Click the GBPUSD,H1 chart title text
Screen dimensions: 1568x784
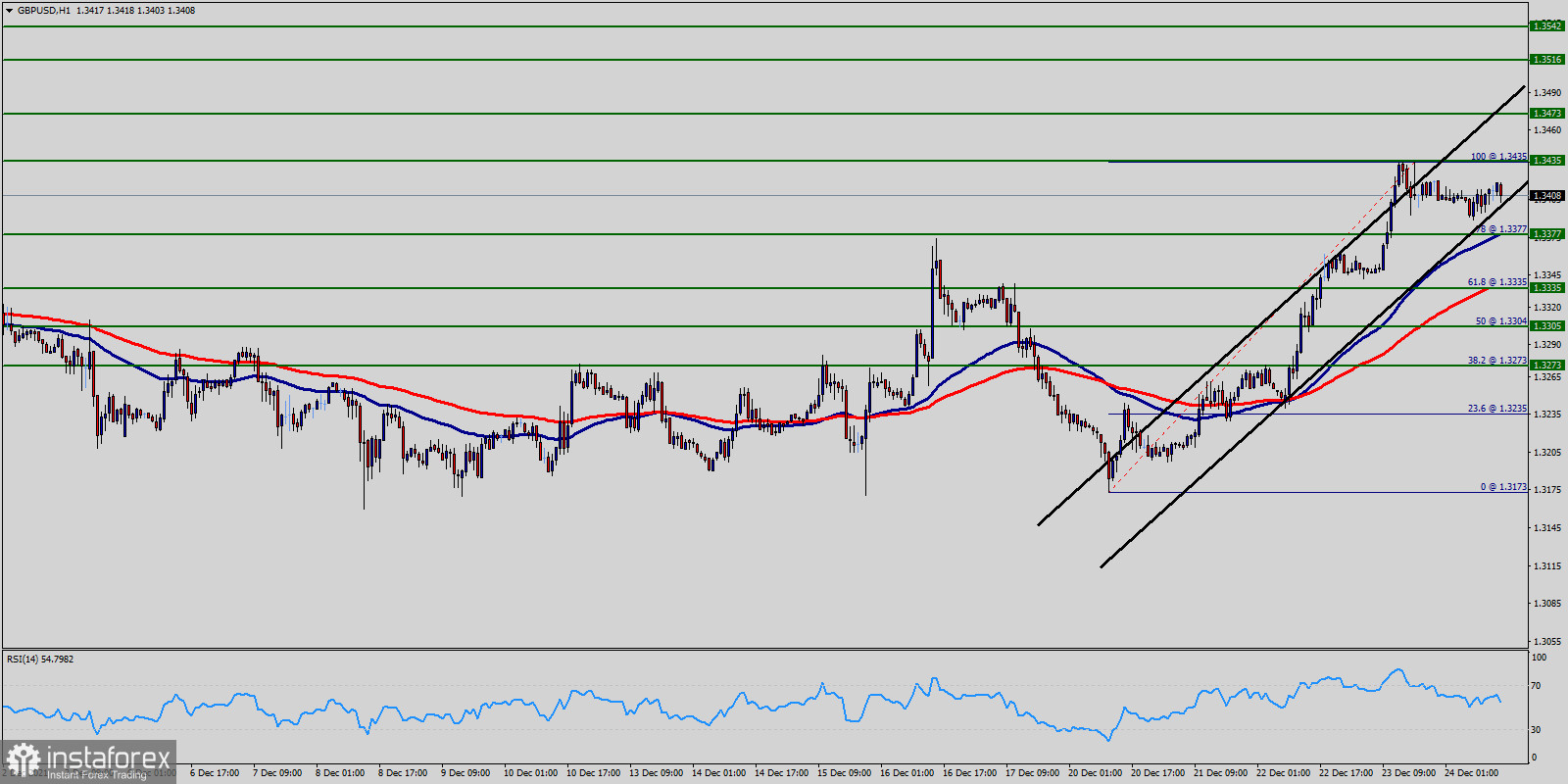pyautogui.click(x=44, y=11)
